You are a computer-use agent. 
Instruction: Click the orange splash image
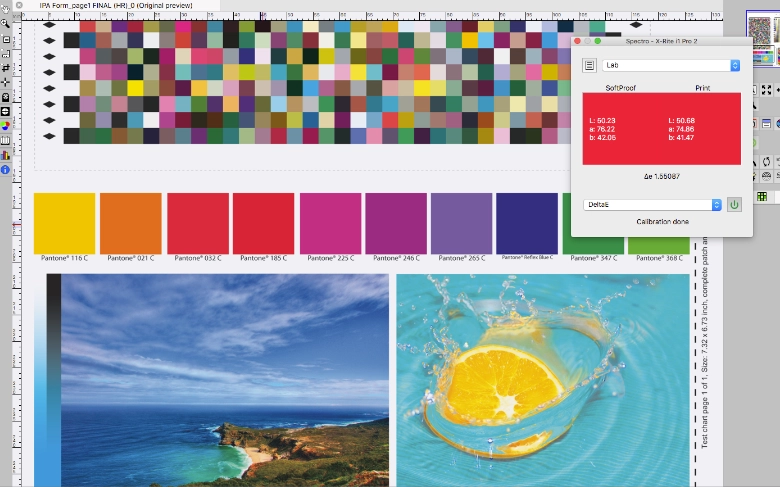point(542,380)
